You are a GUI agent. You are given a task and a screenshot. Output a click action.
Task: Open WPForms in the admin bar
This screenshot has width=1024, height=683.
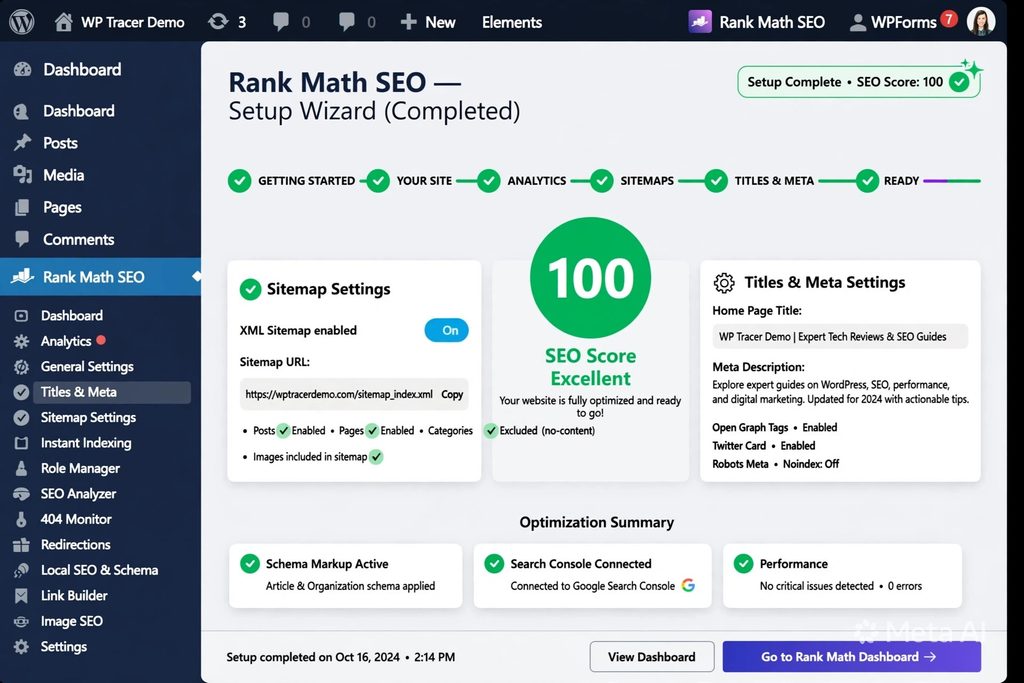892,22
